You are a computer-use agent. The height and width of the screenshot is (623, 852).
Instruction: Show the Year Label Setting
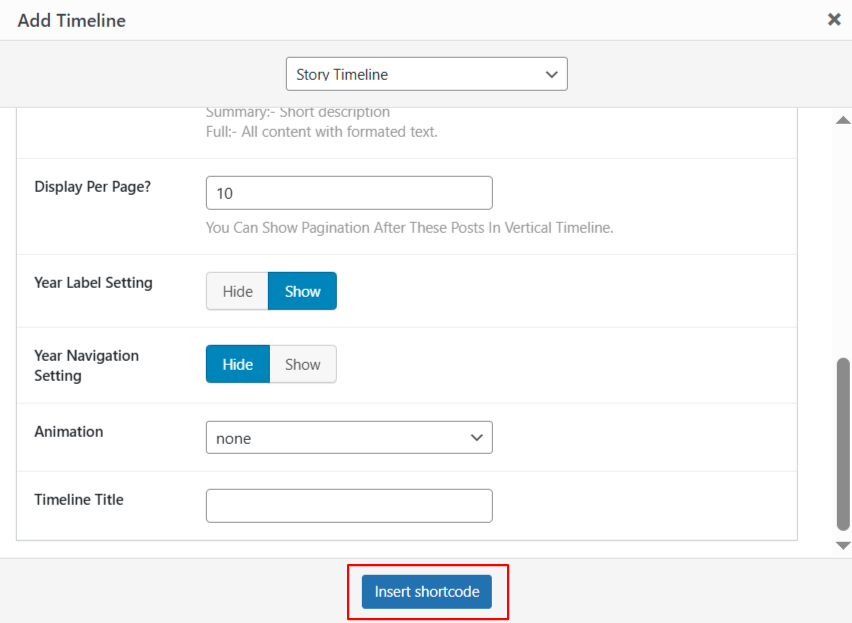(302, 291)
